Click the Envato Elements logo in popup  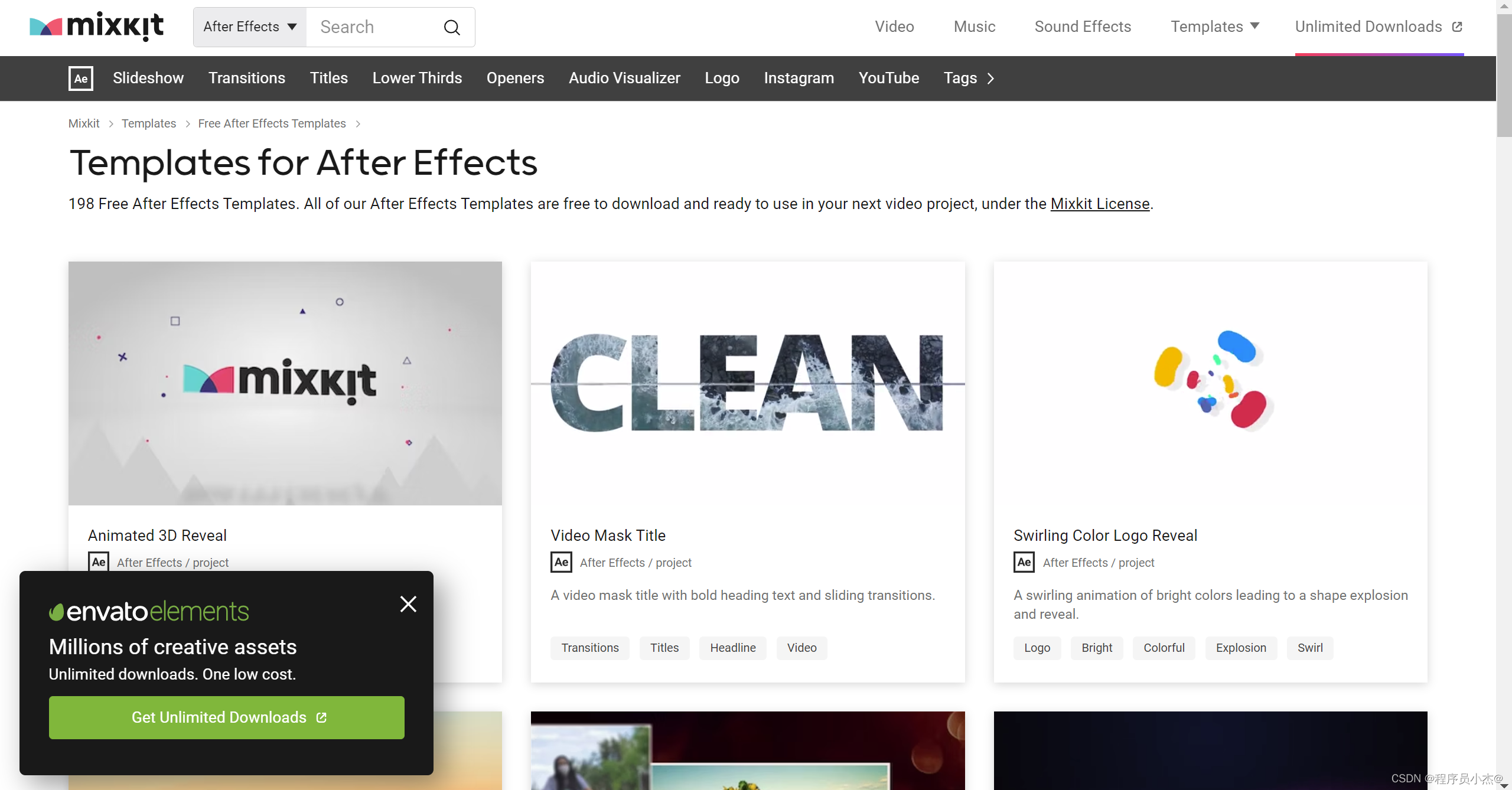pos(149,612)
